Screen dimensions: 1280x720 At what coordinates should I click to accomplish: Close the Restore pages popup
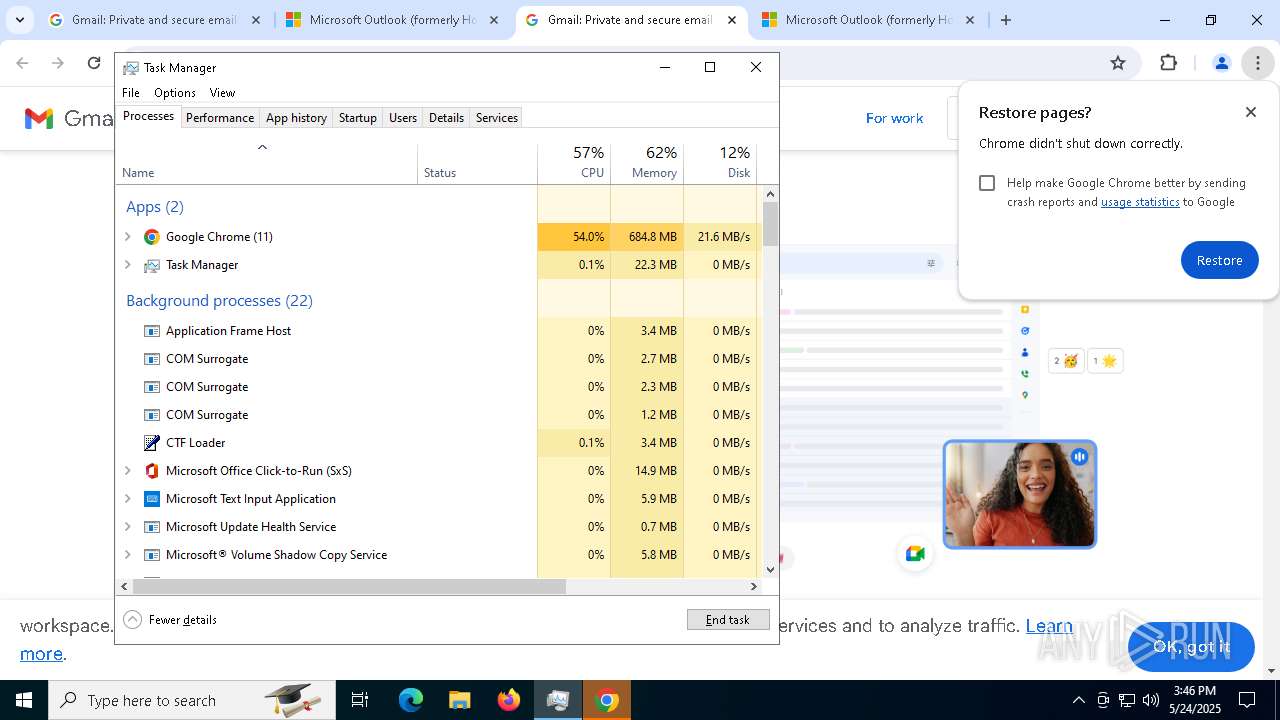coord(1251,112)
